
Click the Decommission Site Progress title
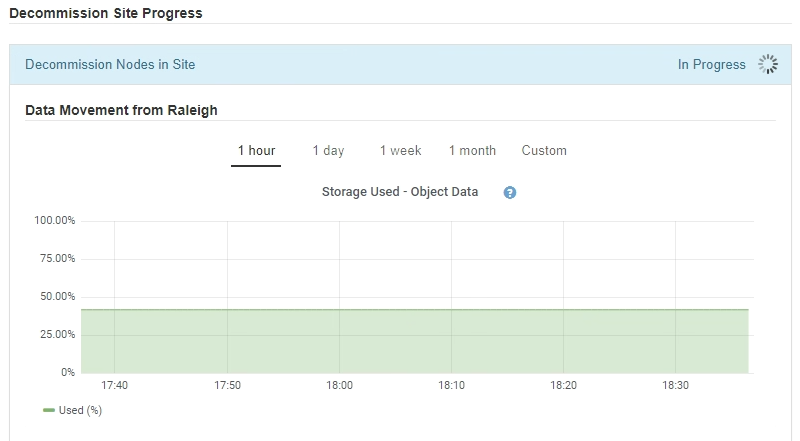tap(105, 14)
